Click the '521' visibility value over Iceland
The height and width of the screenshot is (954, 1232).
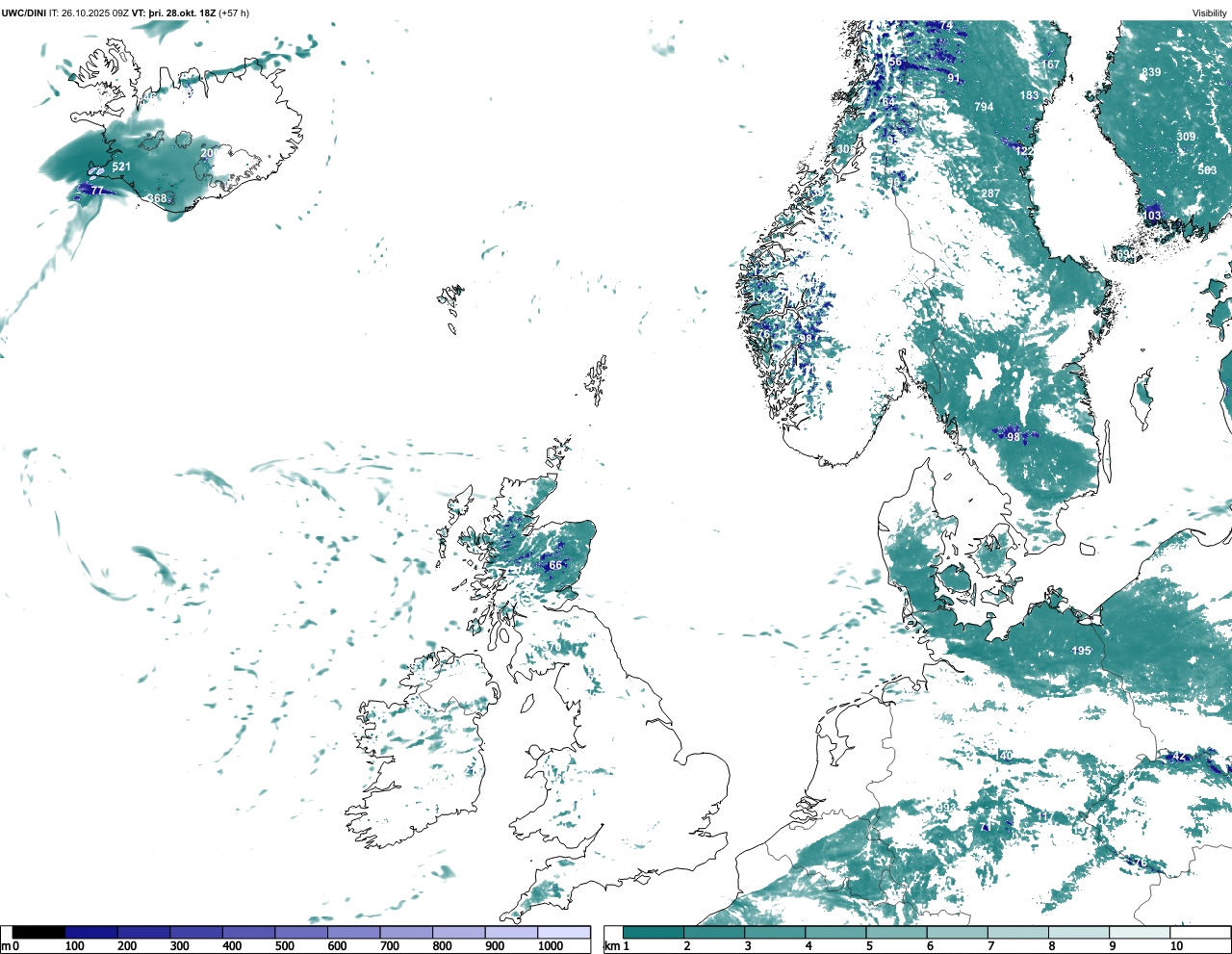coord(121,167)
